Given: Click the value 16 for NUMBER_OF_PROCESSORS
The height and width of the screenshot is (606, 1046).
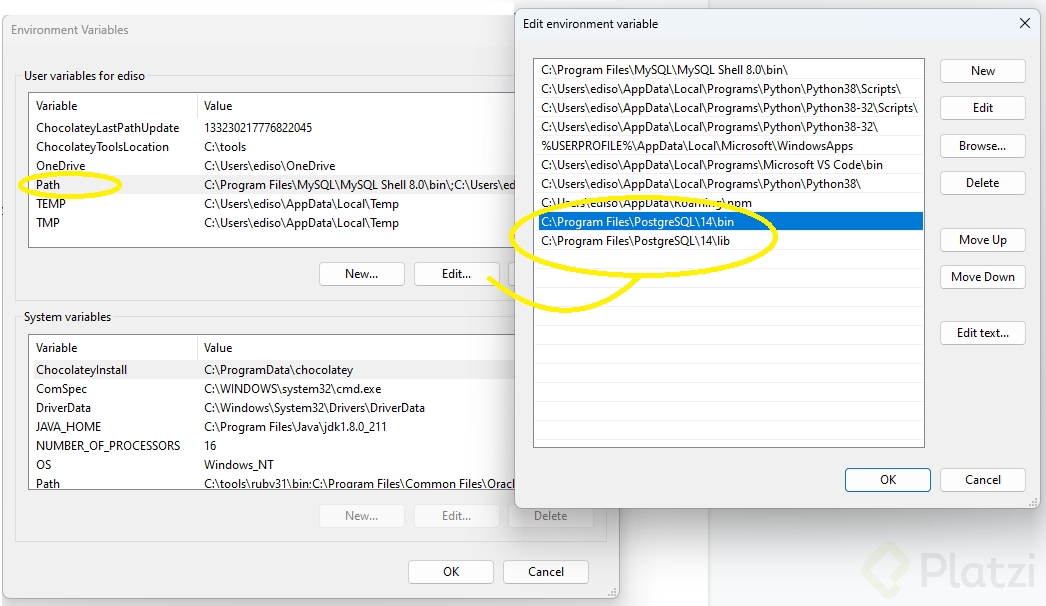Looking at the screenshot, I should 210,446.
